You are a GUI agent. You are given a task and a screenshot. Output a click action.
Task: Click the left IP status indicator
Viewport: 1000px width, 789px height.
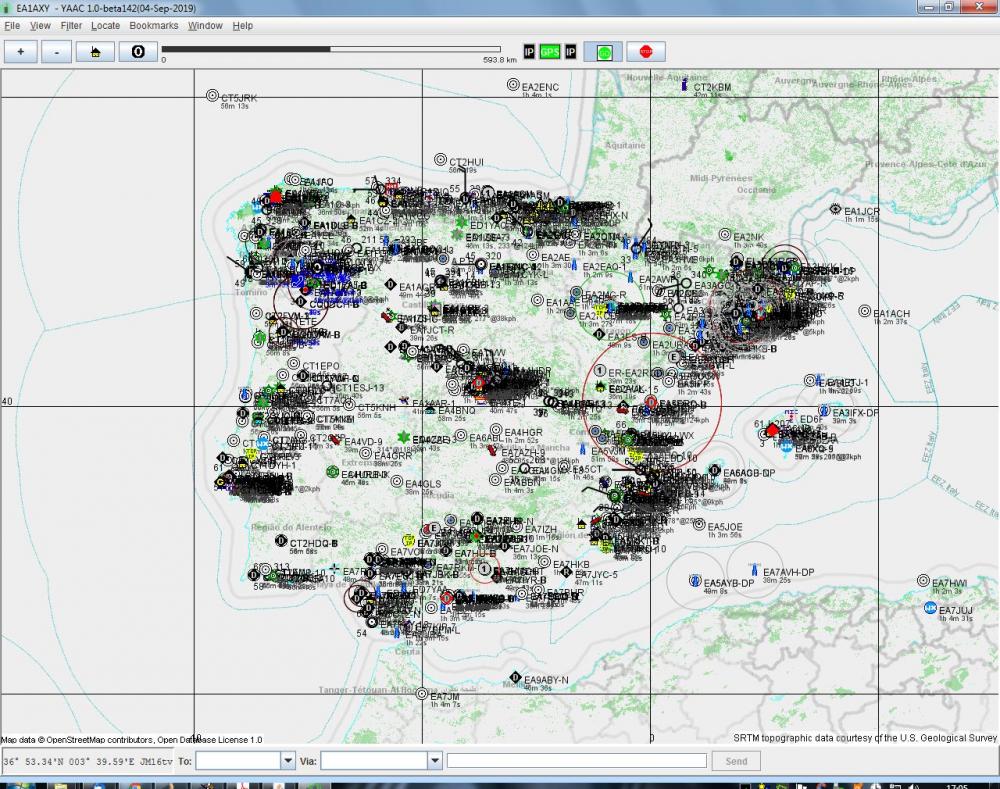pos(529,52)
